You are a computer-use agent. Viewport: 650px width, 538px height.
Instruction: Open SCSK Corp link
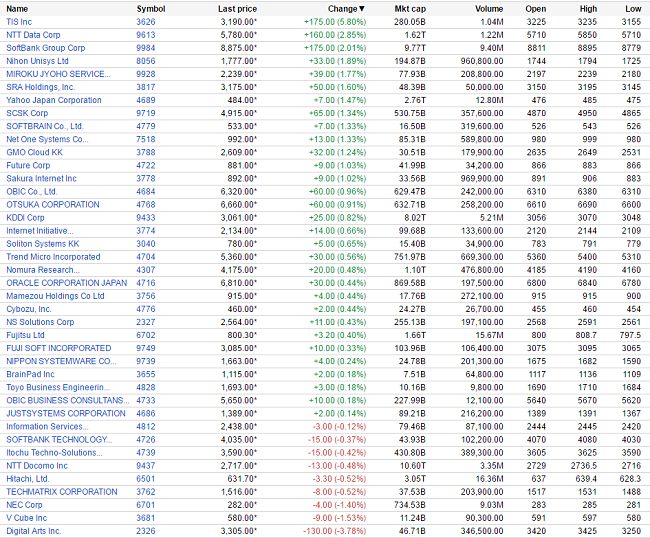[27, 113]
